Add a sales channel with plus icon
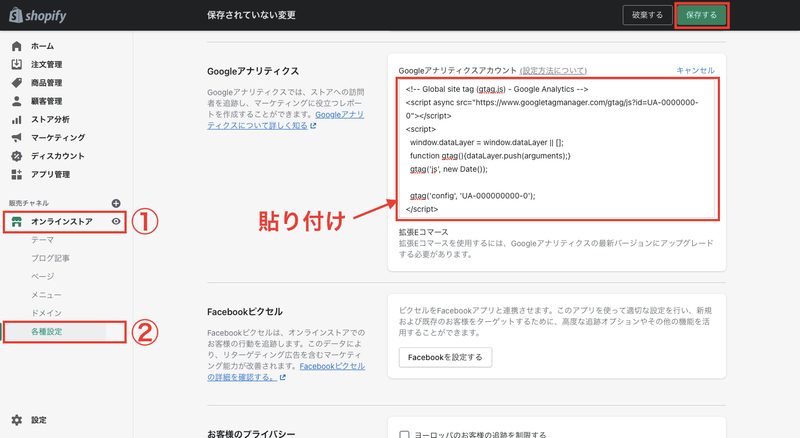 click(x=116, y=203)
